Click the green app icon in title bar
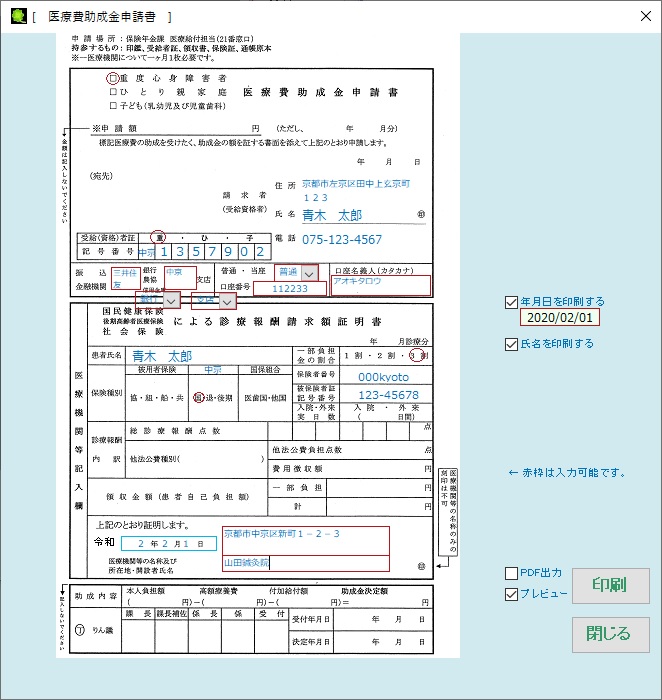The height and width of the screenshot is (700, 662). click(x=19, y=17)
